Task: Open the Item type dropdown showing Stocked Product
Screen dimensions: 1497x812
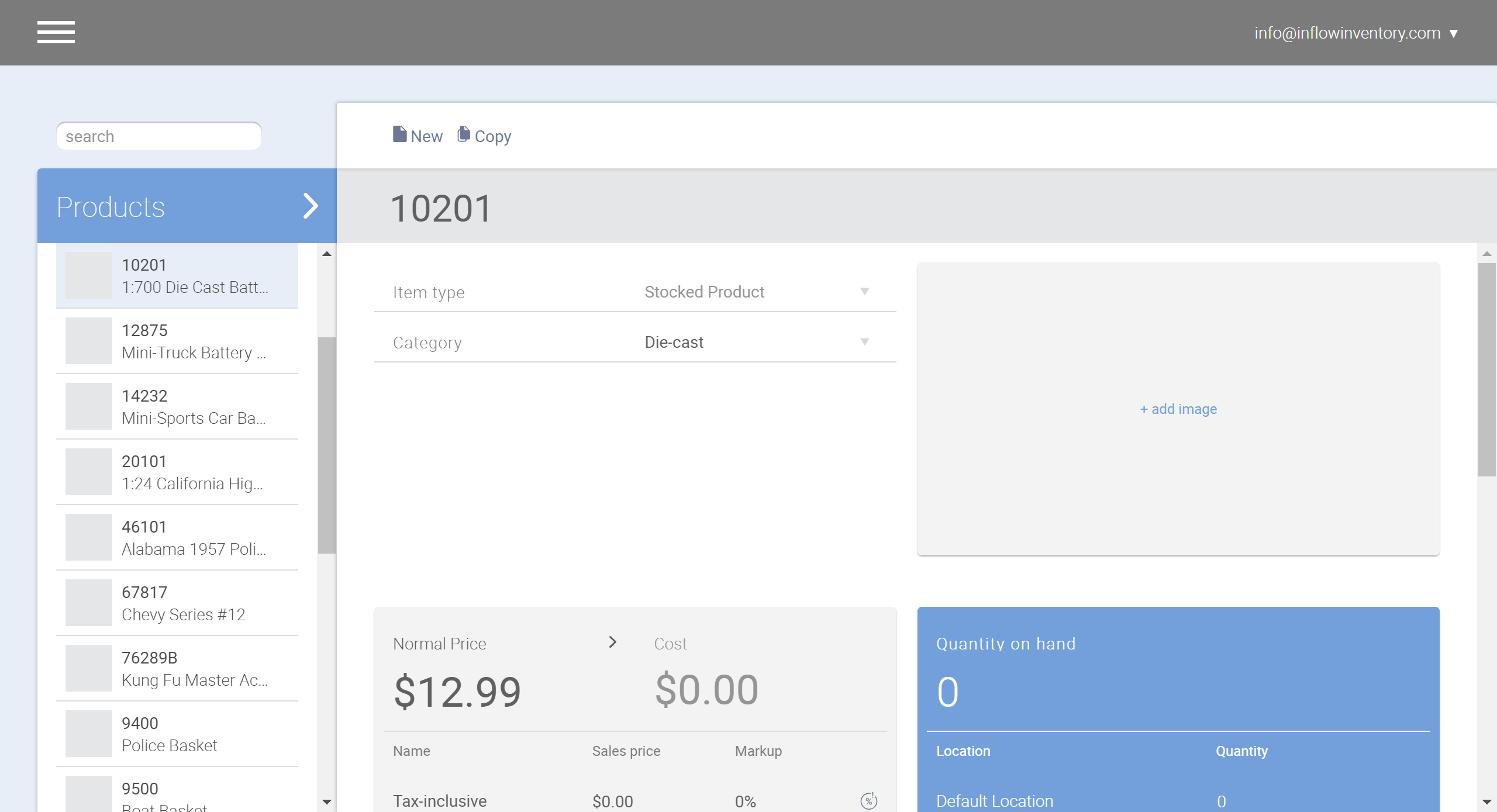Action: click(754, 292)
